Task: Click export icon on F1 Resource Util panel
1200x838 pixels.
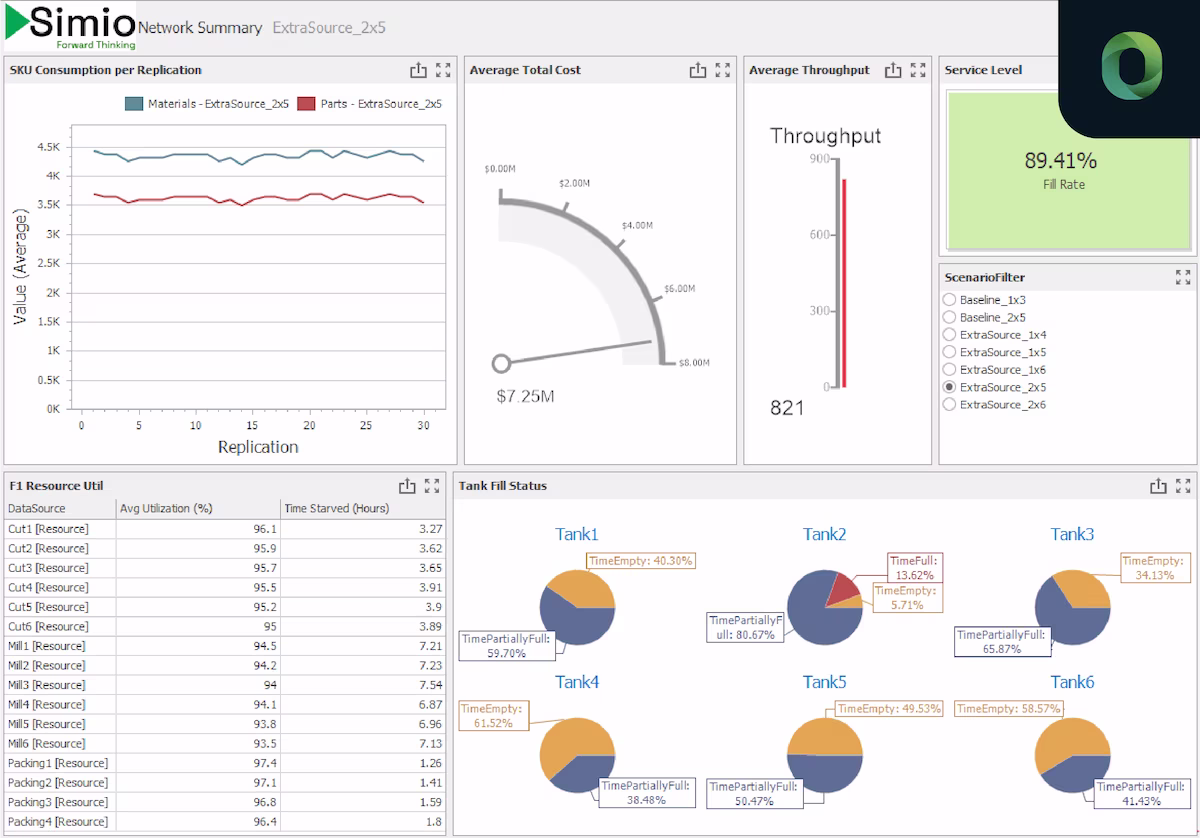Action: pyautogui.click(x=407, y=486)
